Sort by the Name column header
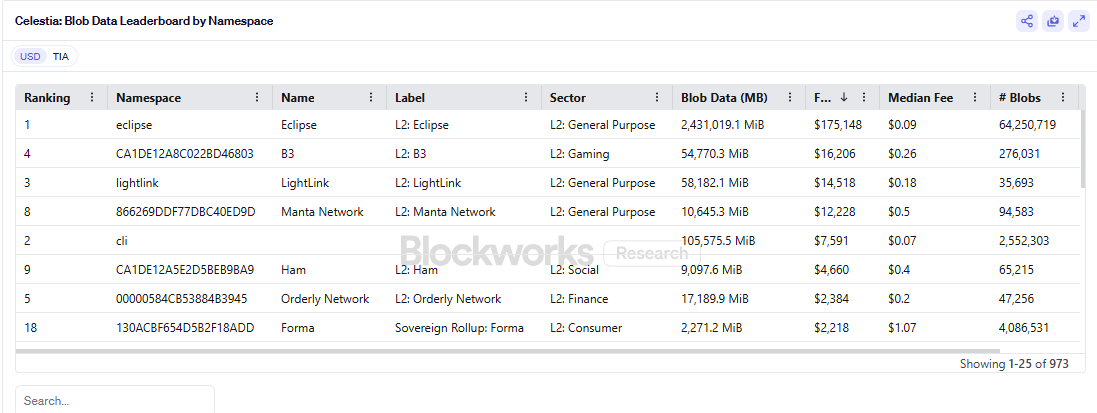This screenshot has width=1097, height=413. pyautogui.click(x=298, y=98)
